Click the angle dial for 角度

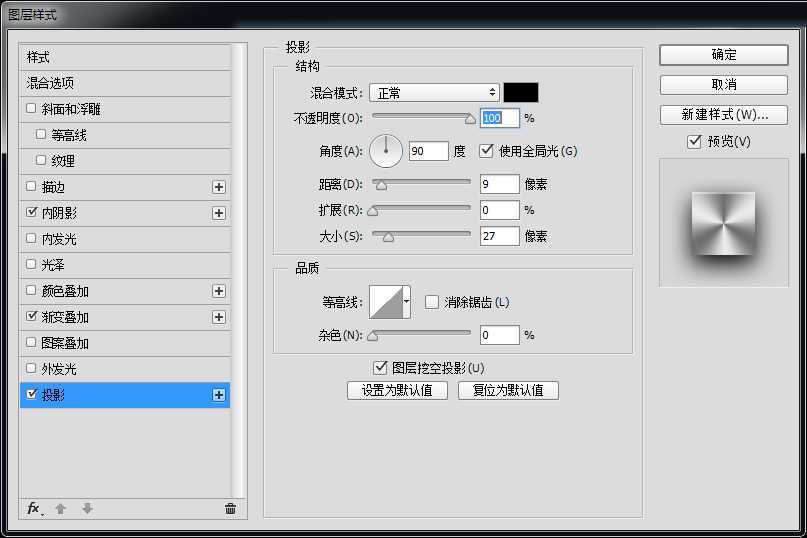click(386, 151)
